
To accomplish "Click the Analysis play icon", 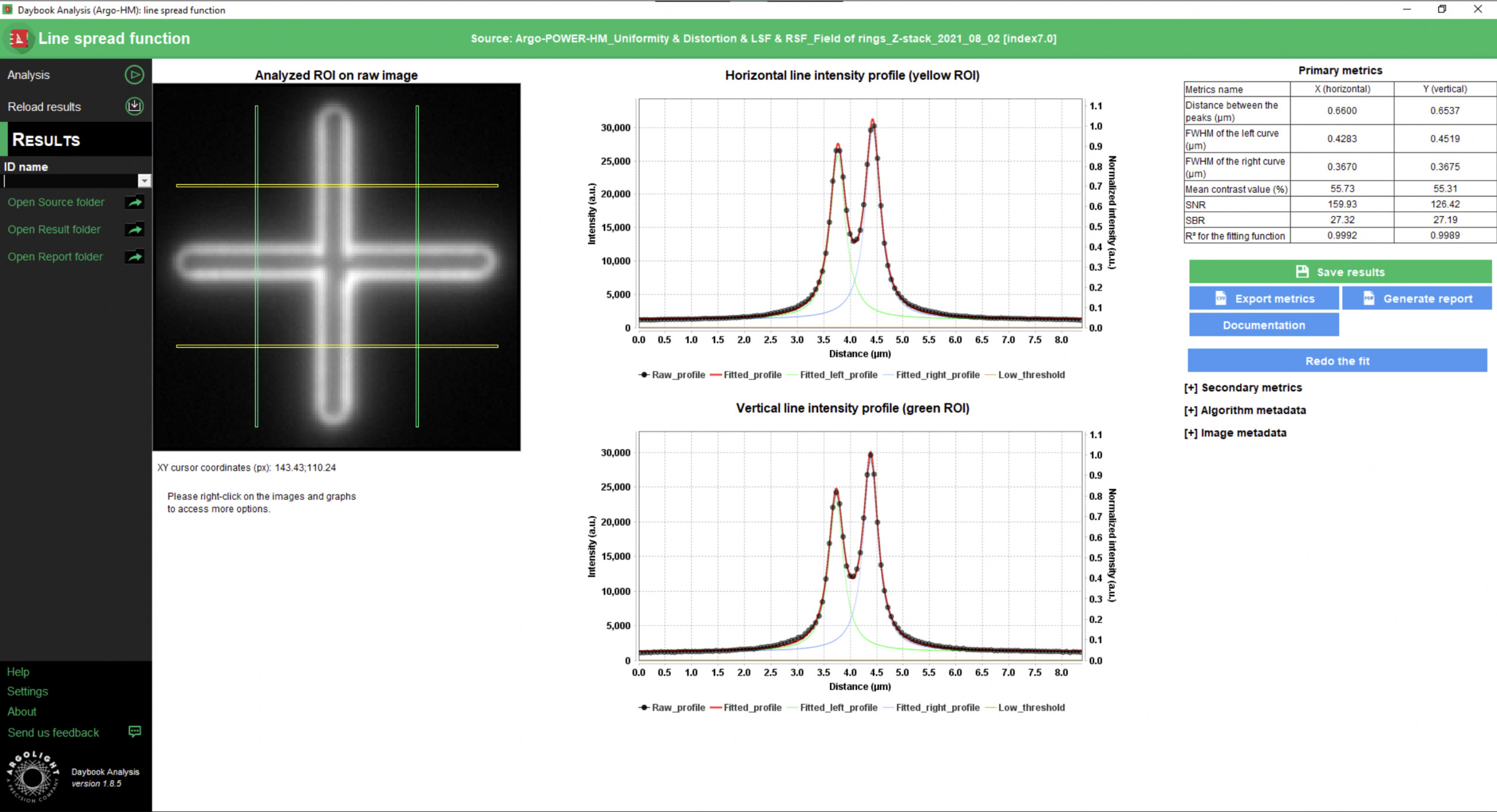I will [x=134, y=75].
